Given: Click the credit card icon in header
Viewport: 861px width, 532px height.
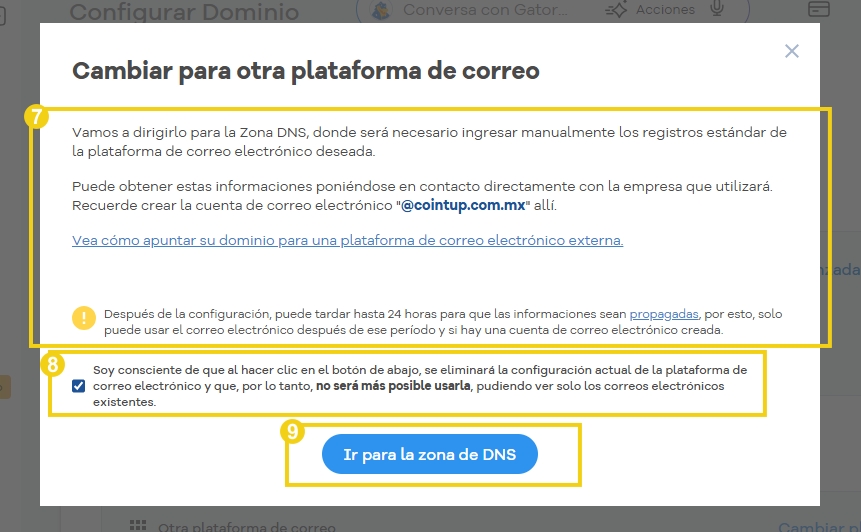Looking at the screenshot, I should coord(819,9).
